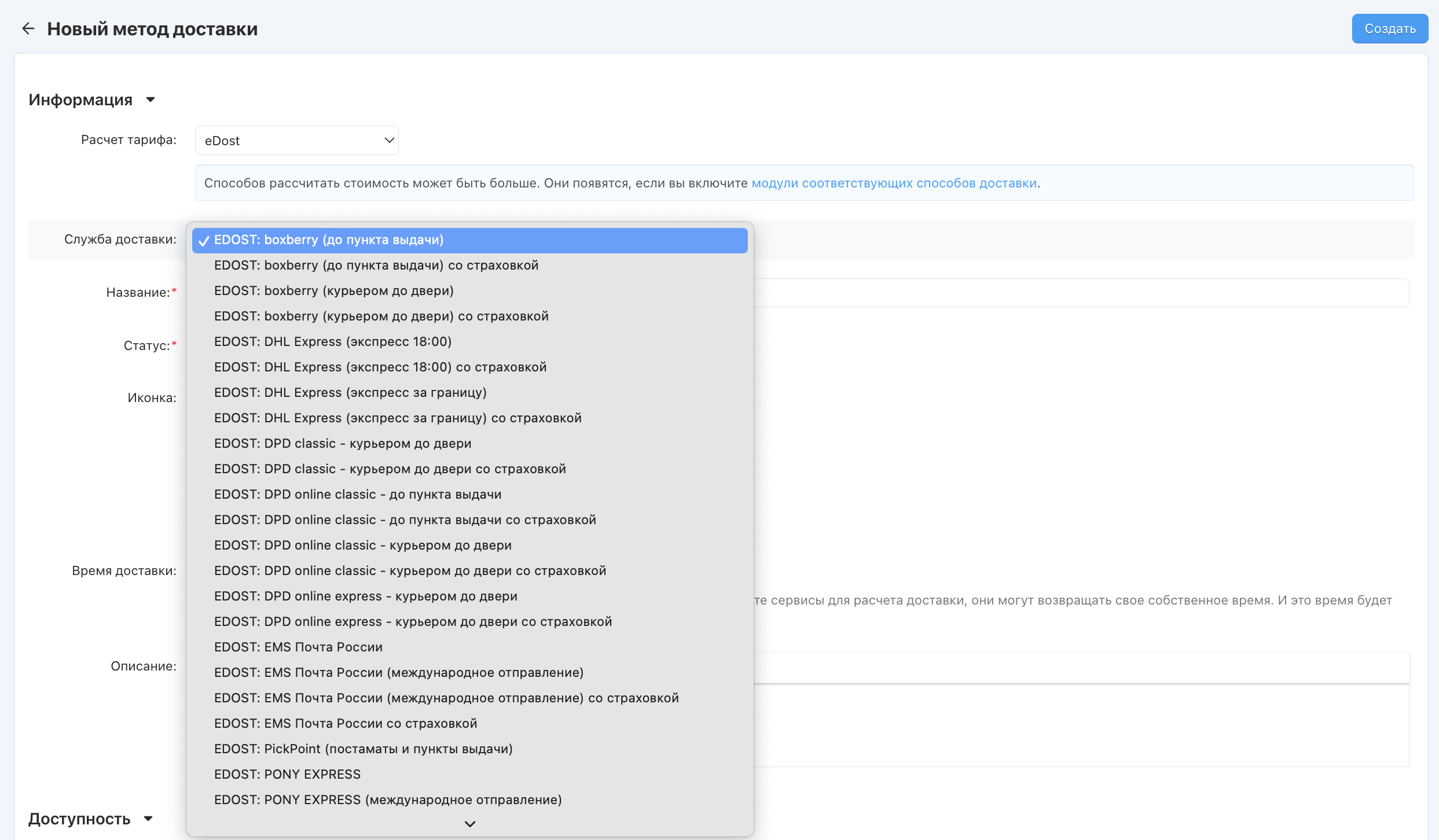Collapse the Доступность section arrow
The width and height of the screenshot is (1439, 840).
(148, 819)
